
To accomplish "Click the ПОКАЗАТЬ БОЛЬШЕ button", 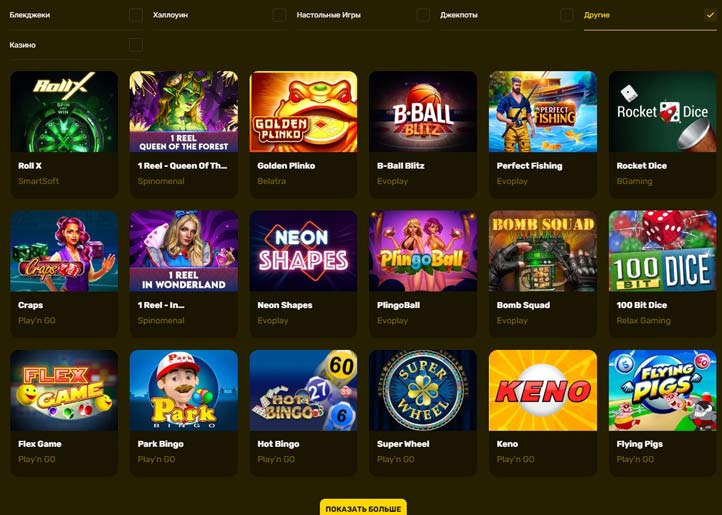I will pyautogui.click(x=363, y=508).
